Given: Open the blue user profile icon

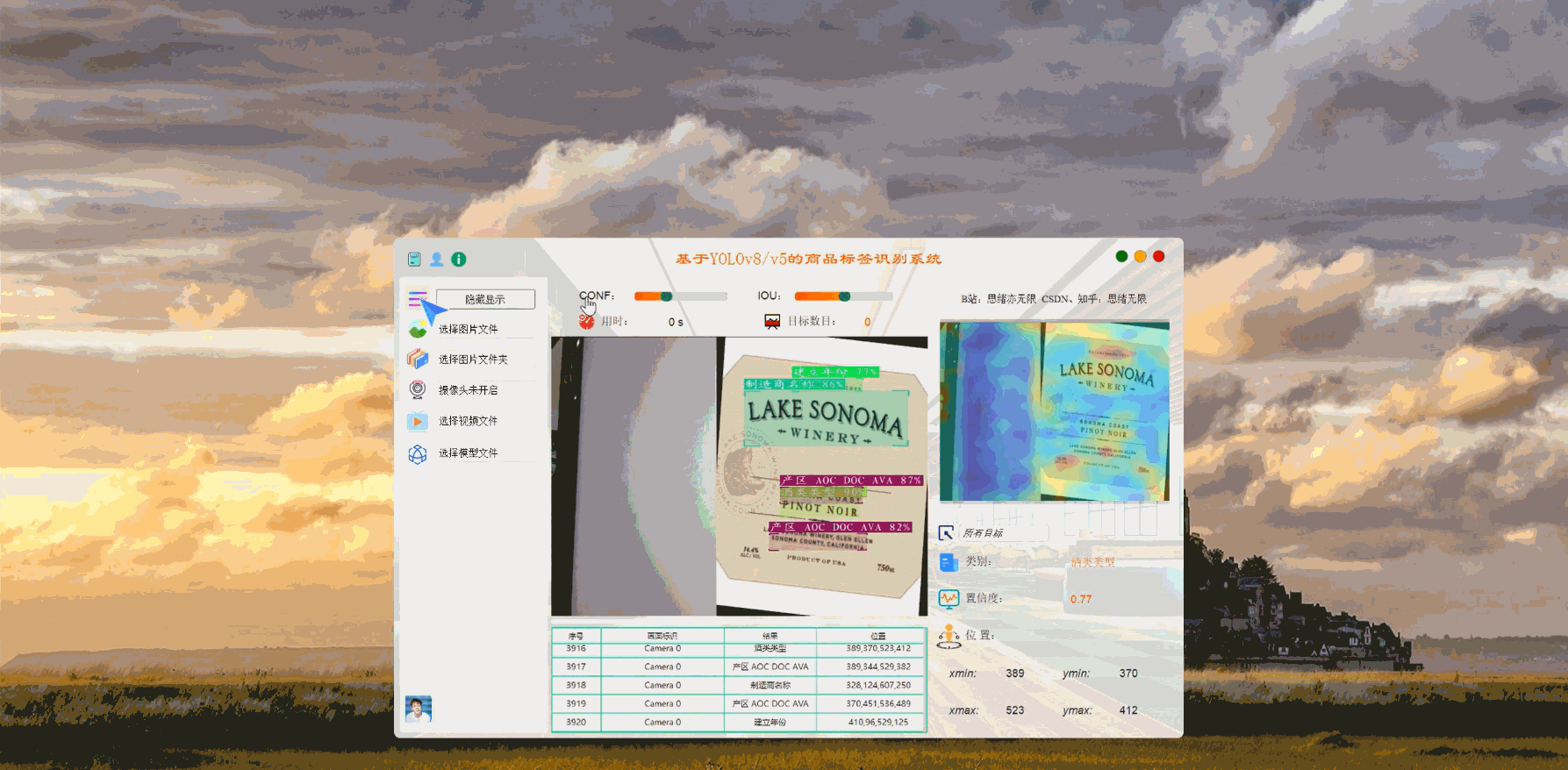Looking at the screenshot, I should coord(436,260).
